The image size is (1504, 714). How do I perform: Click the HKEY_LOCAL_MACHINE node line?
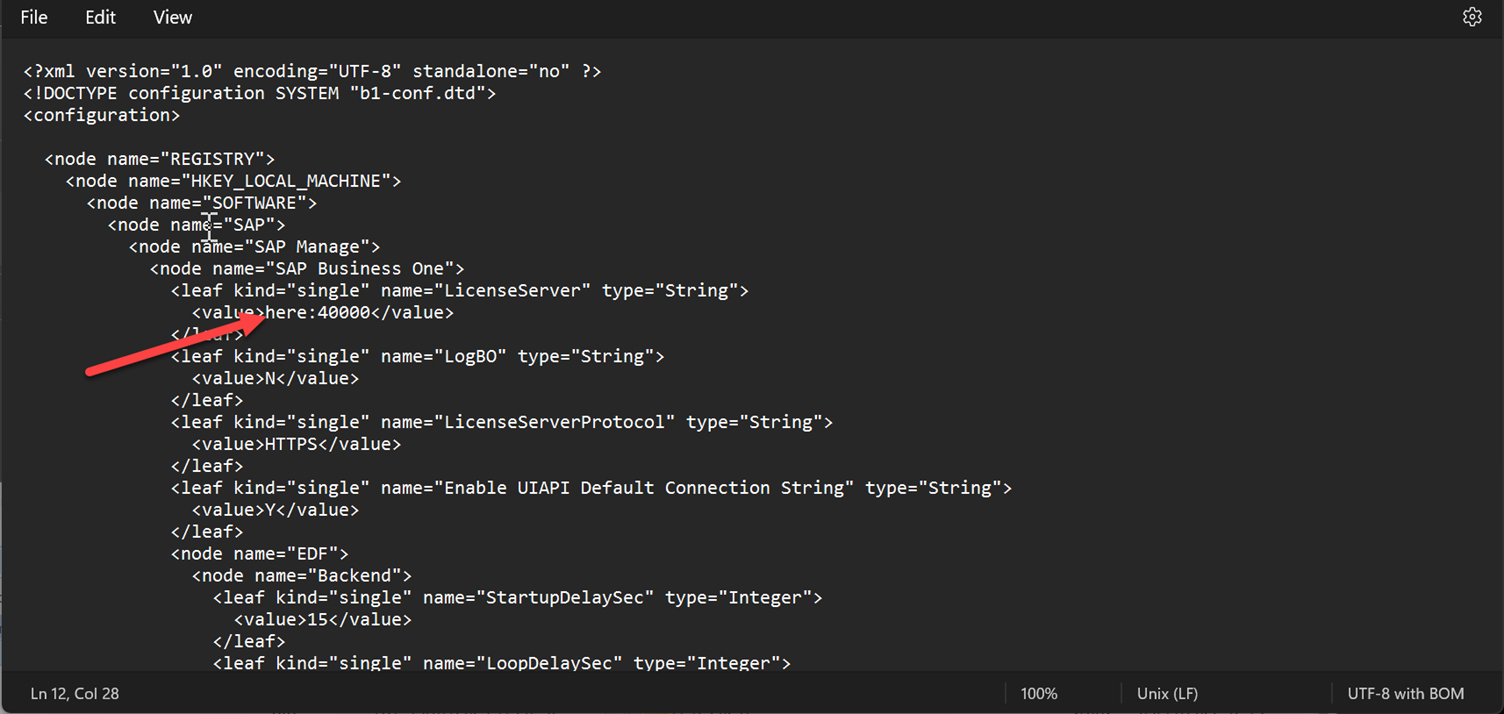233,181
